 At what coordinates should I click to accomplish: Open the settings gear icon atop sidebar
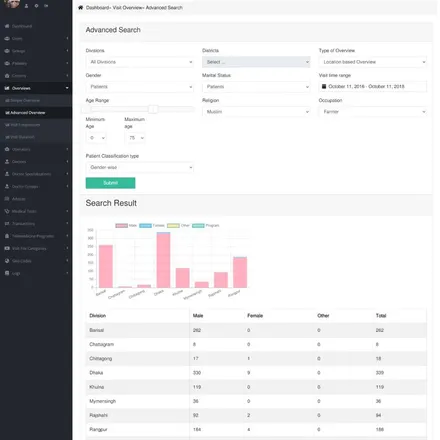click(x=36, y=6)
